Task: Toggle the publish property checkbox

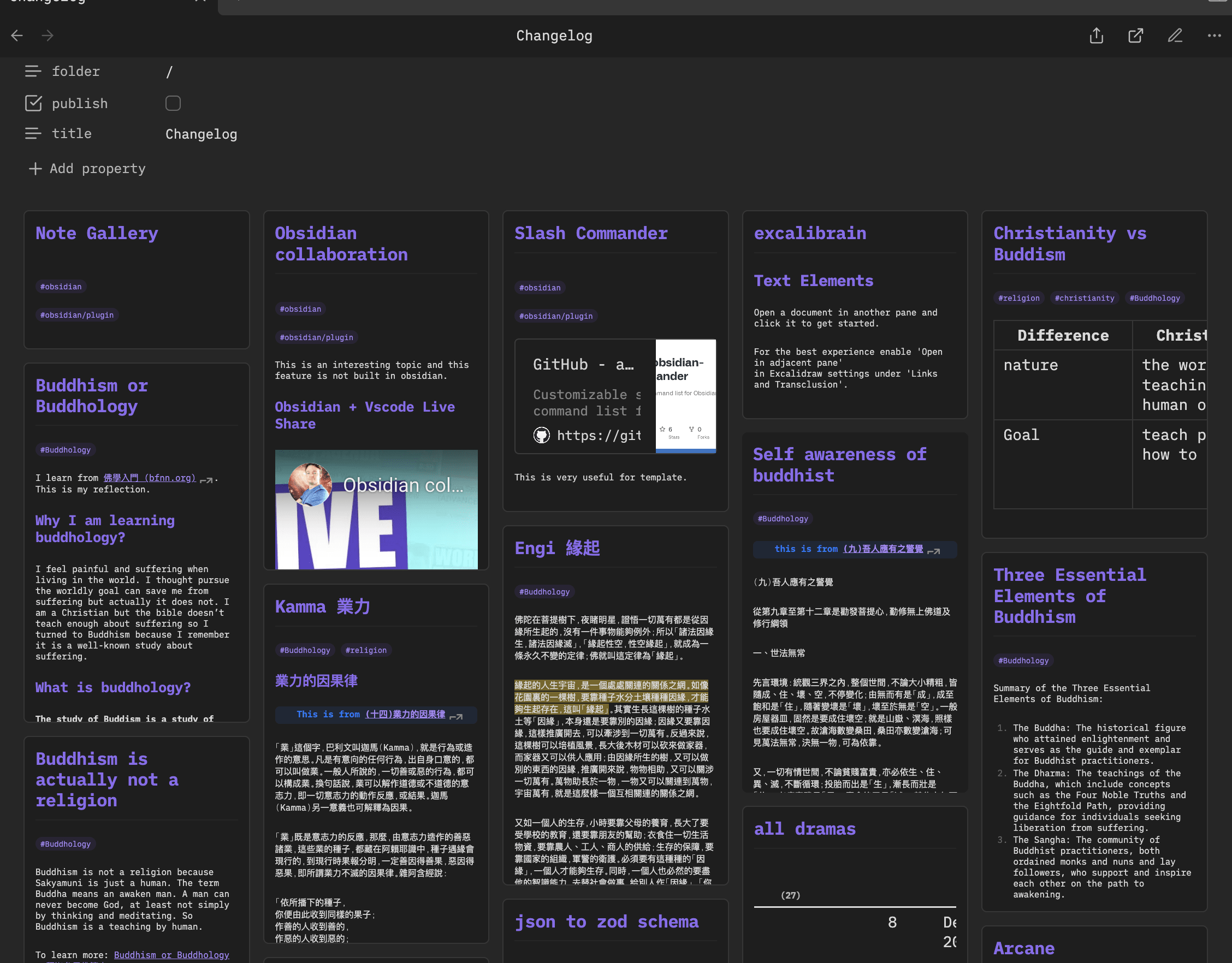Action: coord(173,103)
